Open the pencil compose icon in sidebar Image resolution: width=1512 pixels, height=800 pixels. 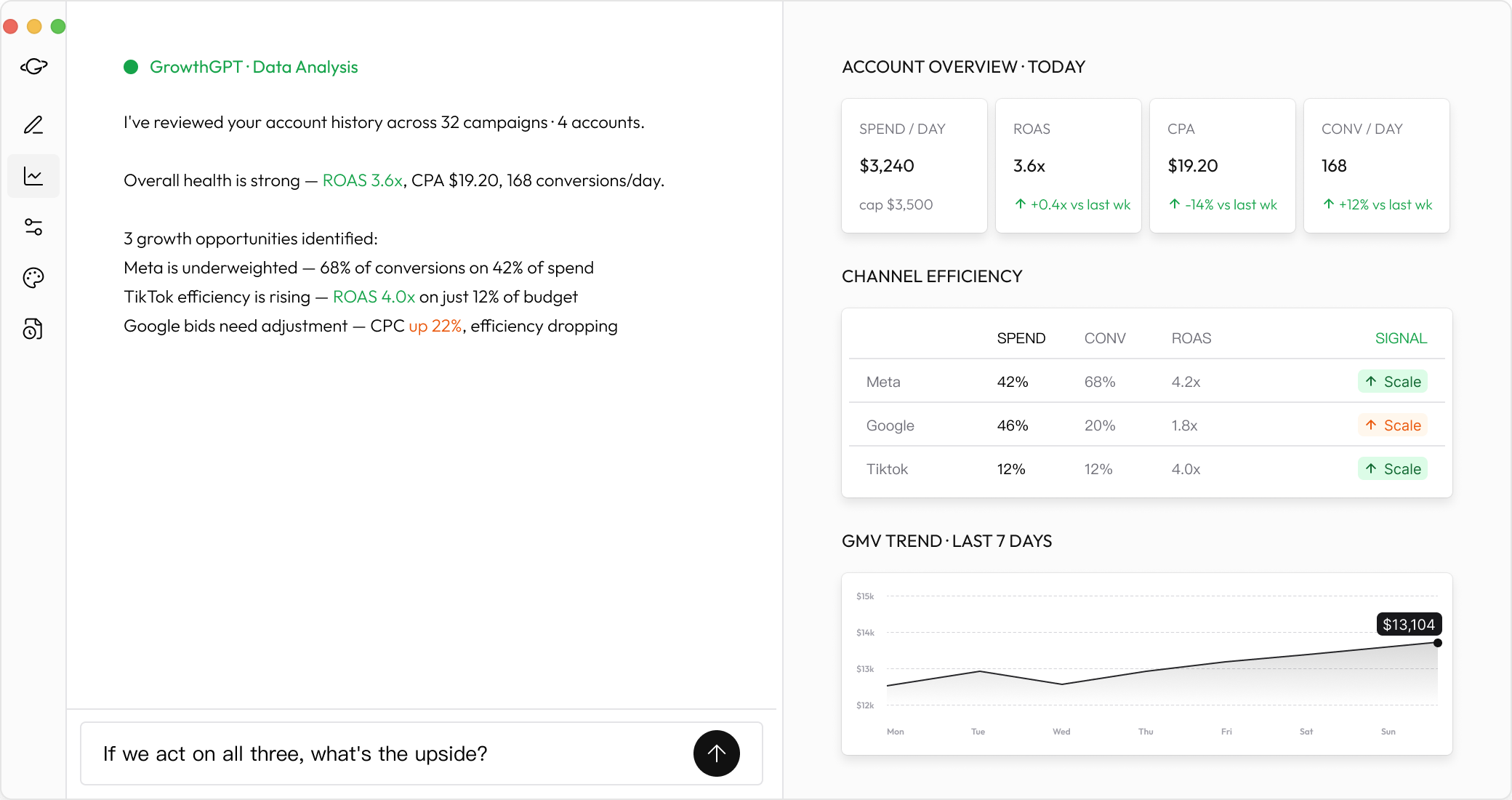point(33,125)
